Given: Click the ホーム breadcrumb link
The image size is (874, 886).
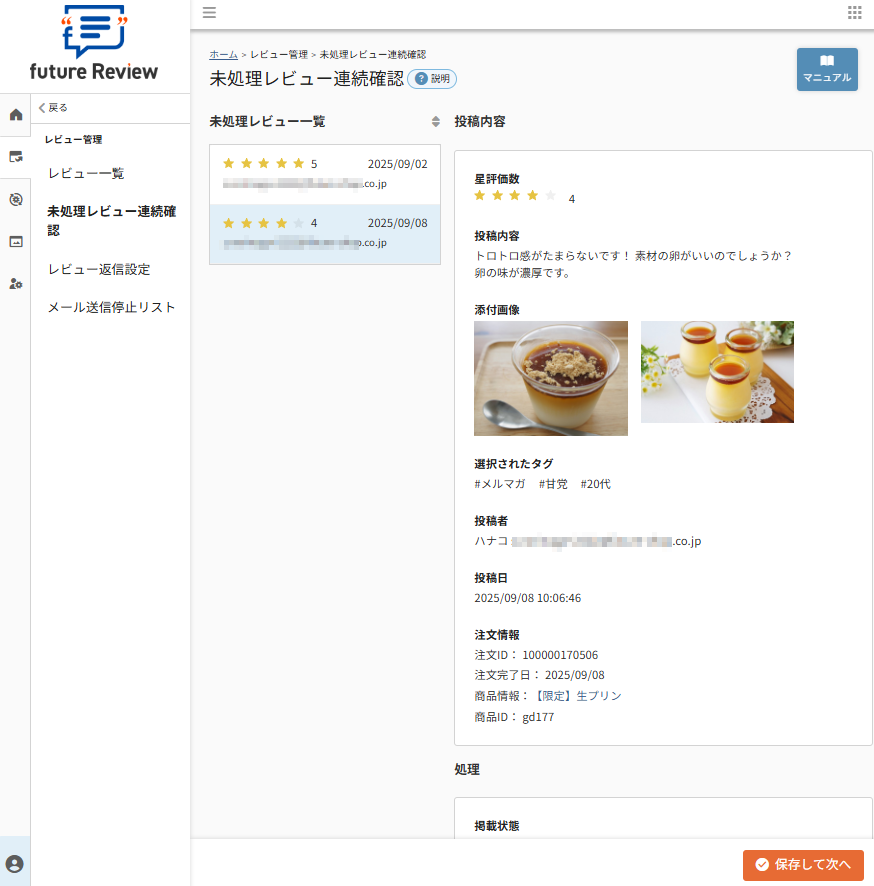Looking at the screenshot, I should click(x=223, y=54).
